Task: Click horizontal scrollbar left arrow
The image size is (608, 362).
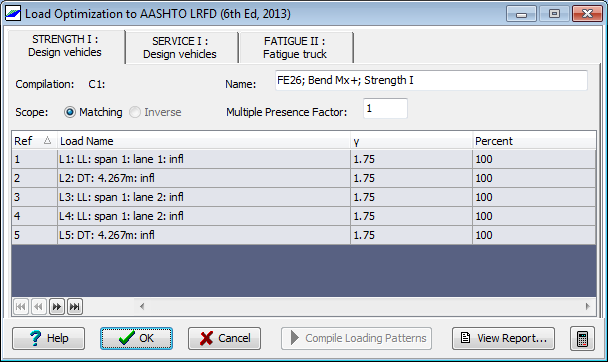Action: coord(142,307)
